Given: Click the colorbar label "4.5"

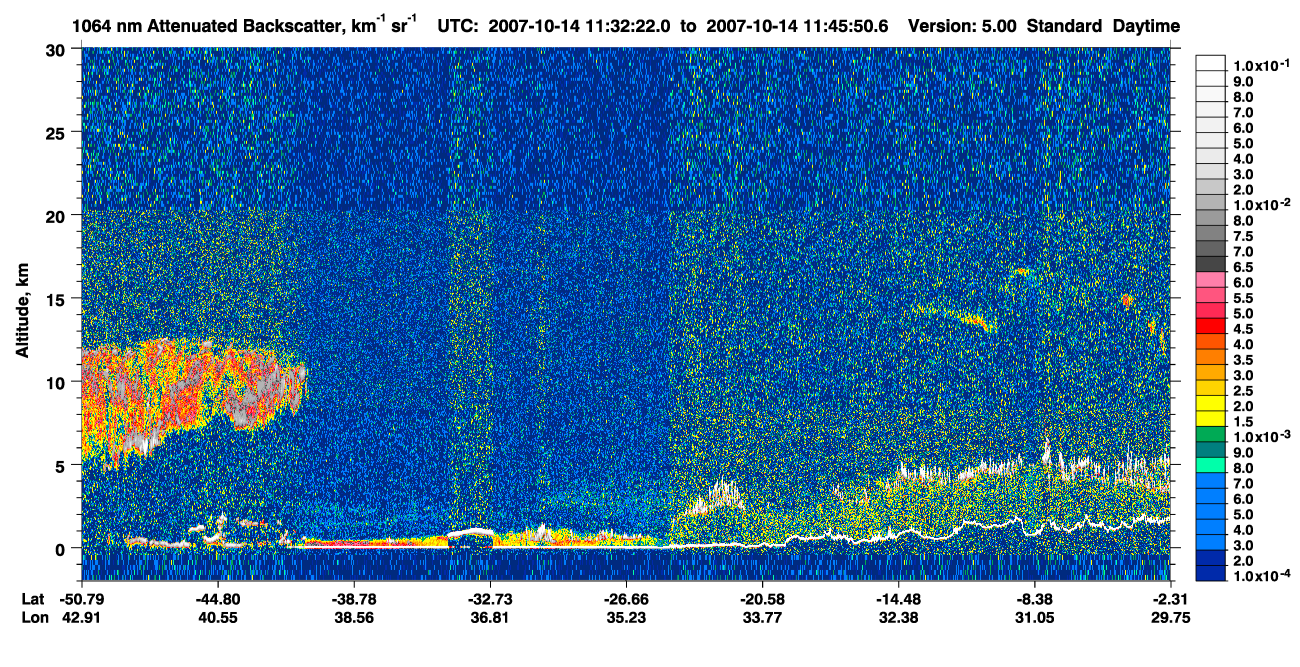Looking at the screenshot, I should (1242, 328).
